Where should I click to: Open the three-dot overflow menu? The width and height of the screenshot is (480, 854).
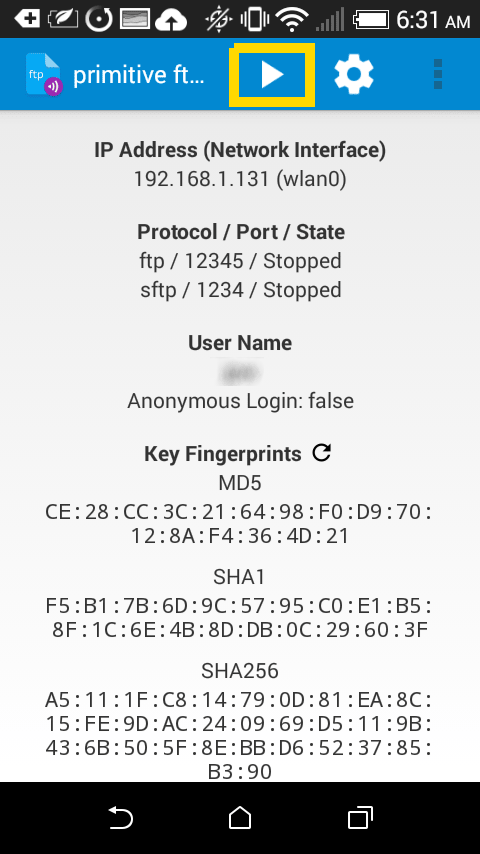(438, 74)
